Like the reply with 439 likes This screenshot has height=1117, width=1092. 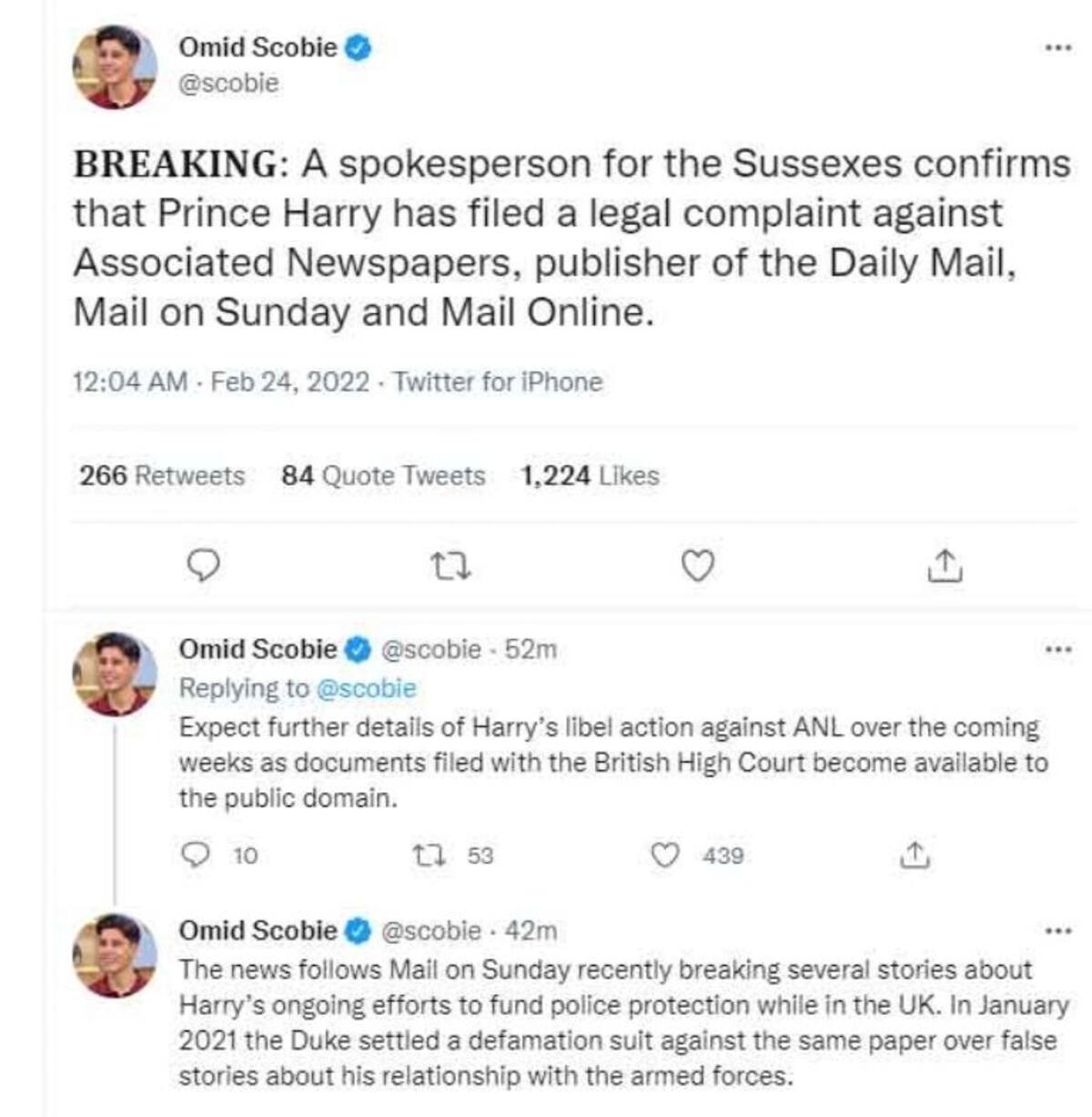(x=667, y=855)
